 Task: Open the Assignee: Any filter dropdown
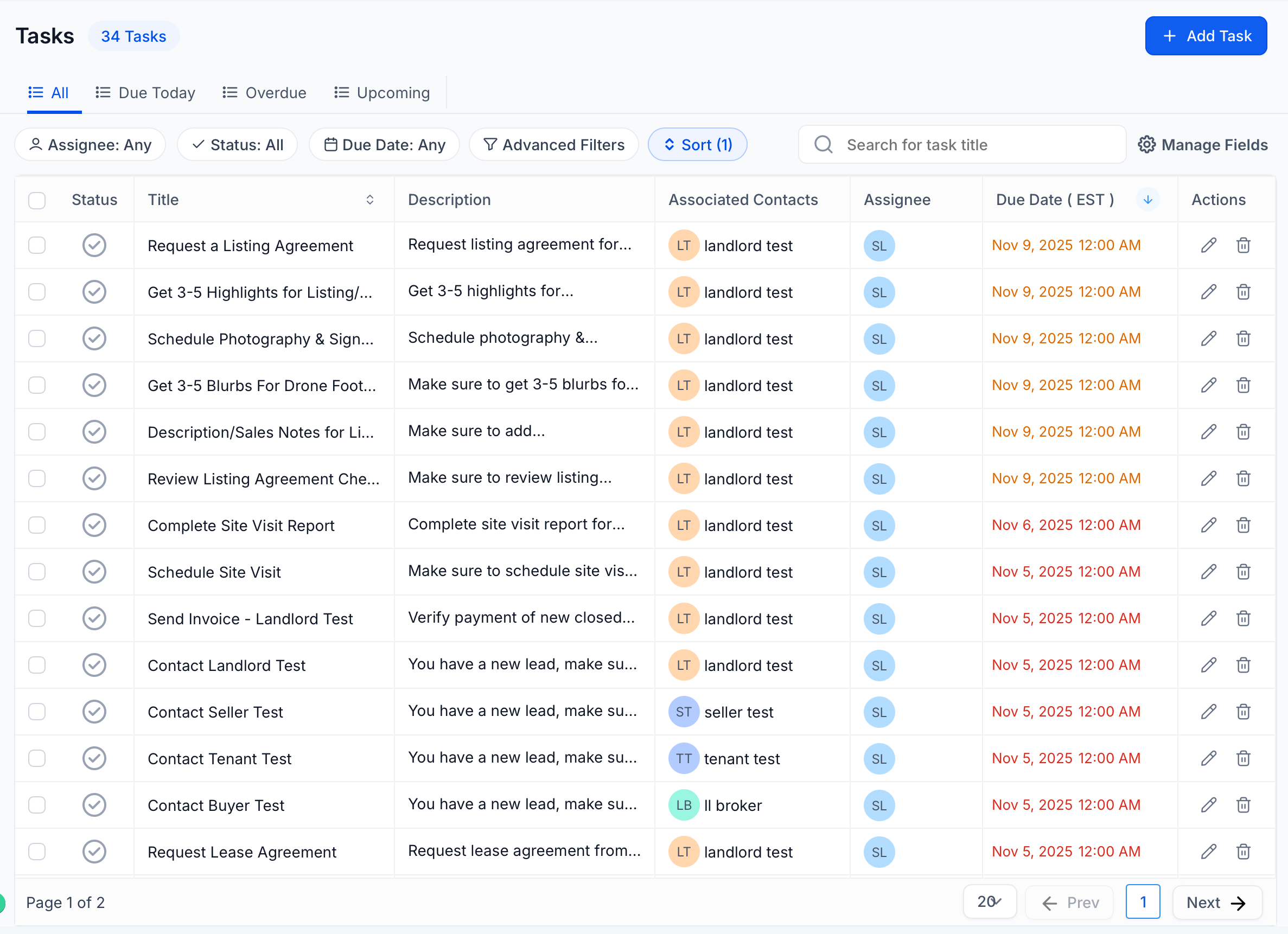pos(90,145)
